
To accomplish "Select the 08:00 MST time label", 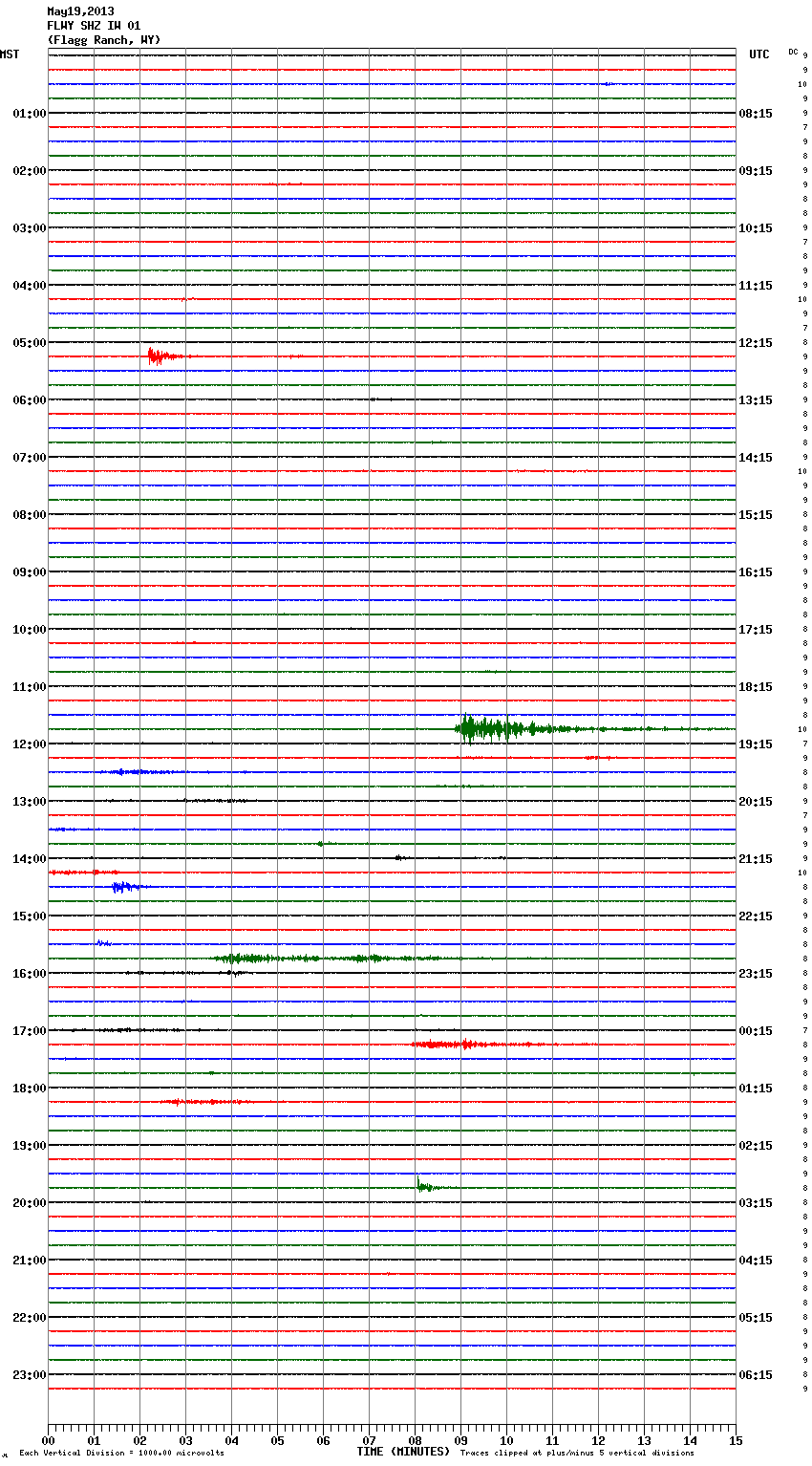I will tap(30, 515).
